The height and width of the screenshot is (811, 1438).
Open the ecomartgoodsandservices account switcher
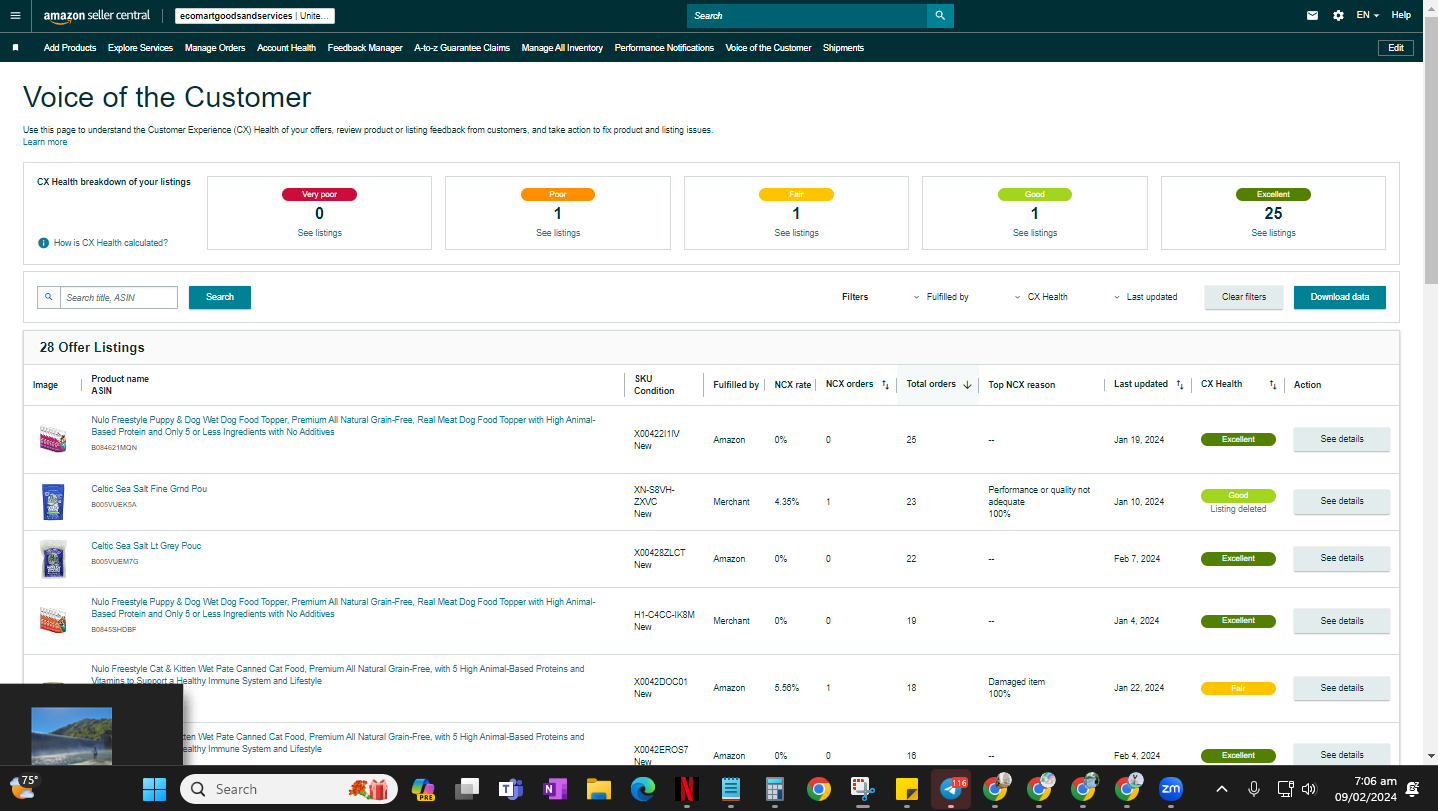255,16
